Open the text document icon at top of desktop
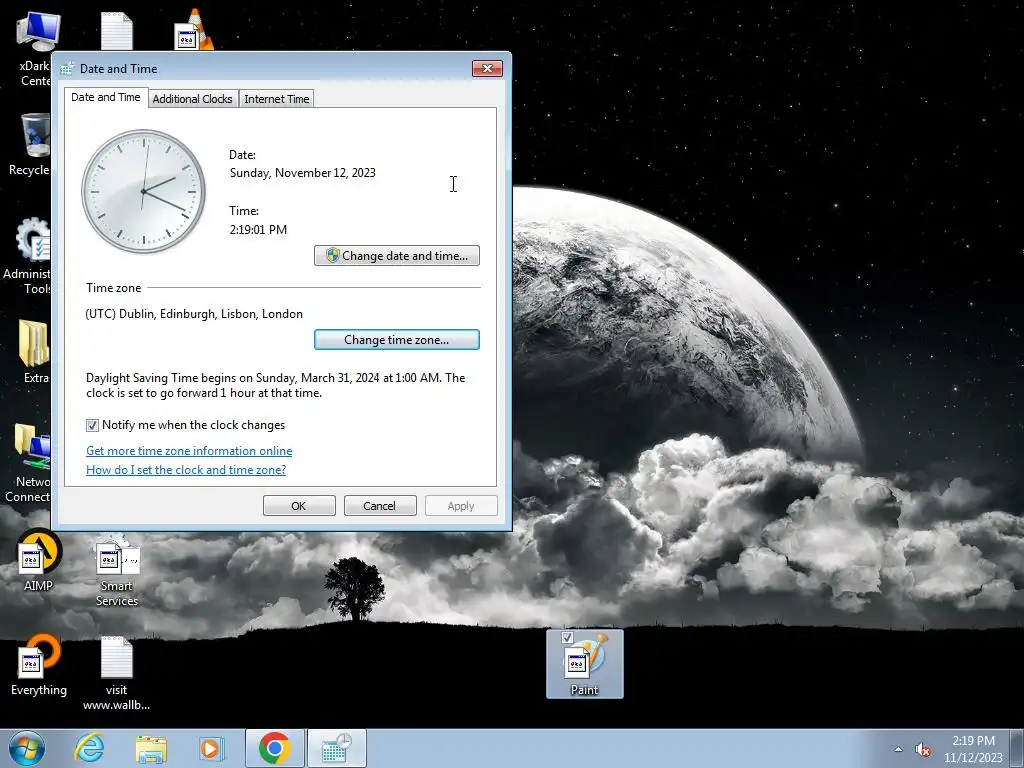The image size is (1024, 768). [117, 30]
